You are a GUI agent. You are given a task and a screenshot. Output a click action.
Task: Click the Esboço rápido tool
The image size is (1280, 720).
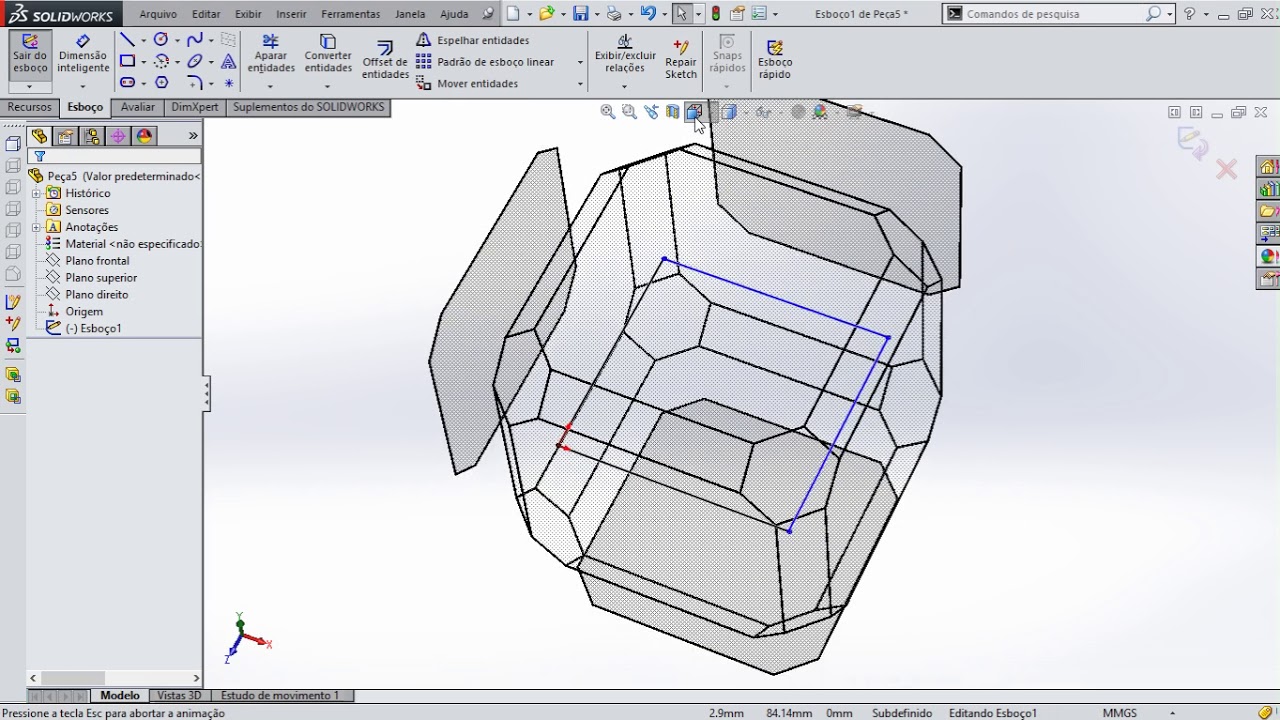click(775, 58)
